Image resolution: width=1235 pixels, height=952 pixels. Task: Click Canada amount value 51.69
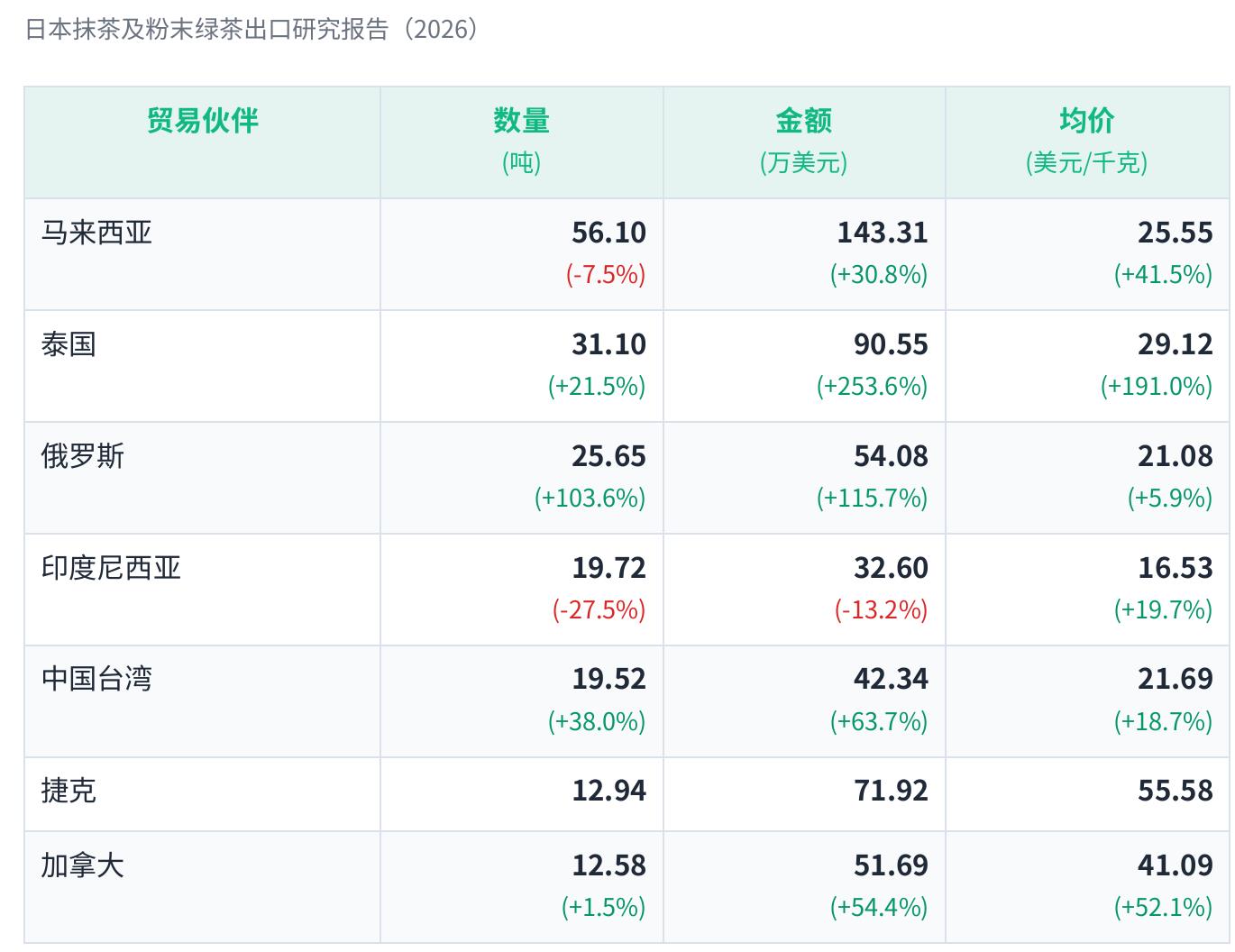892,865
